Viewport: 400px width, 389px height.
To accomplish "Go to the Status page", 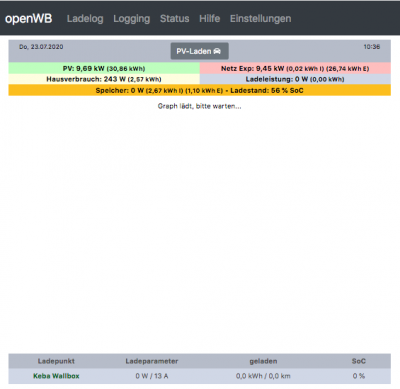I will coord(174,19).
